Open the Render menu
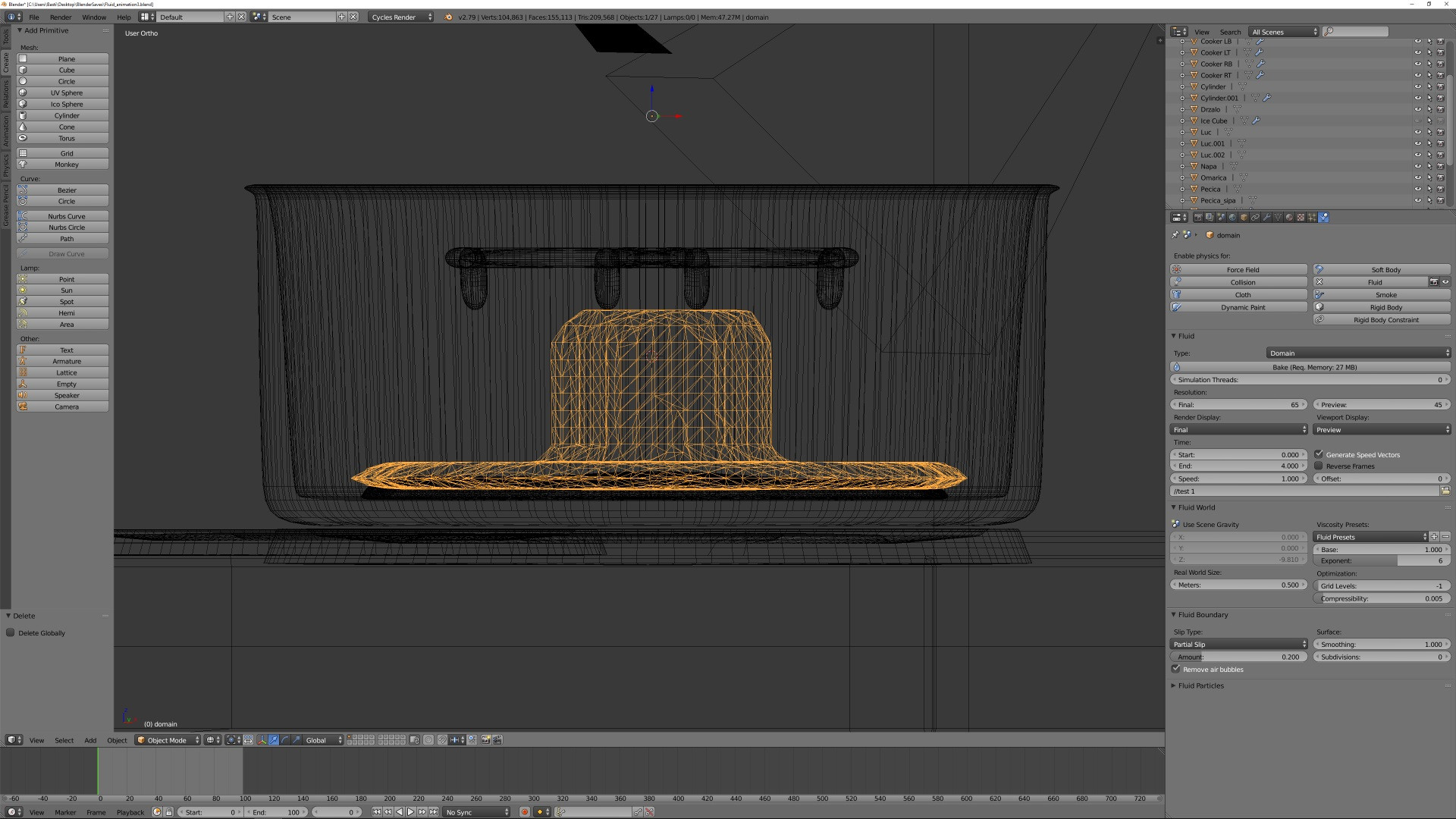 pos(61,17)
